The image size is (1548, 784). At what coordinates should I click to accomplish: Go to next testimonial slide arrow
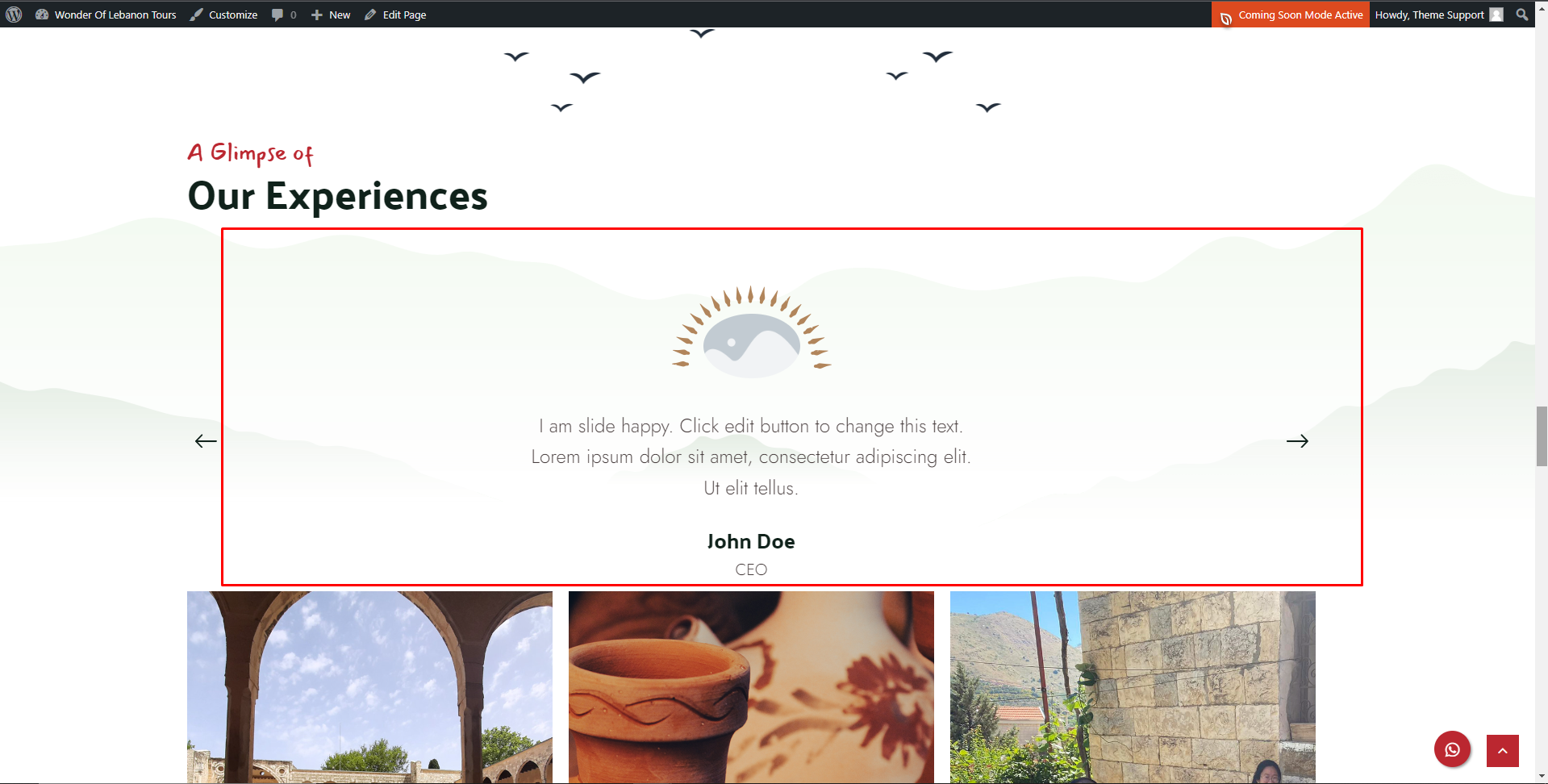pos(1297,441)
